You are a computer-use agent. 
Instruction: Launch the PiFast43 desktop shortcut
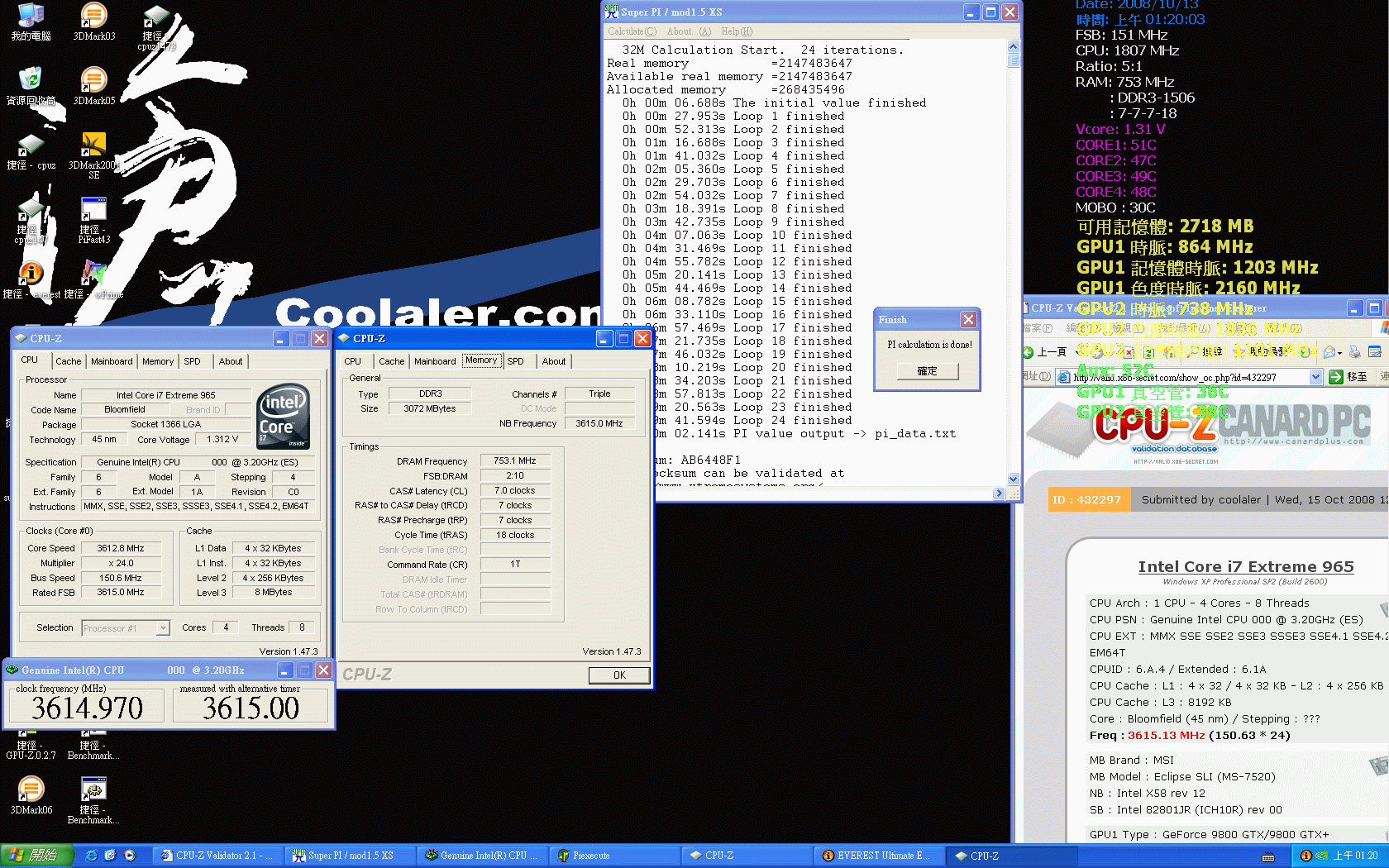(93, 220)
